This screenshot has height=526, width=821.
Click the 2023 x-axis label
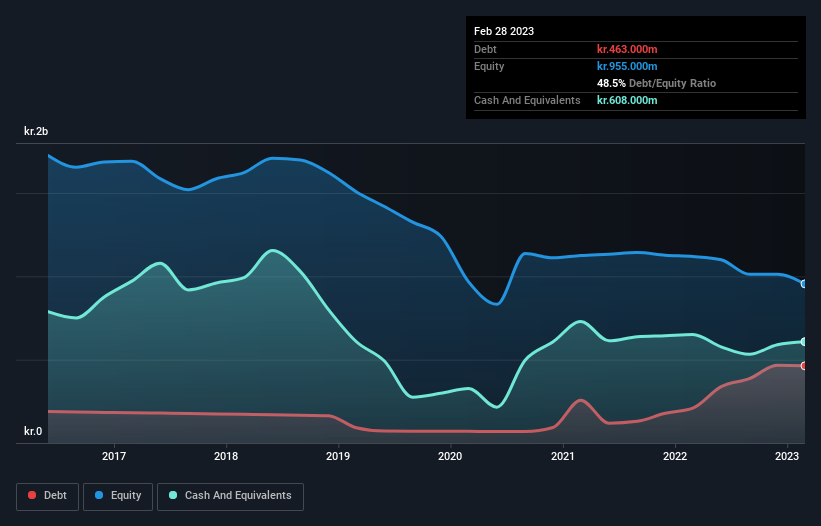point(787,456)
